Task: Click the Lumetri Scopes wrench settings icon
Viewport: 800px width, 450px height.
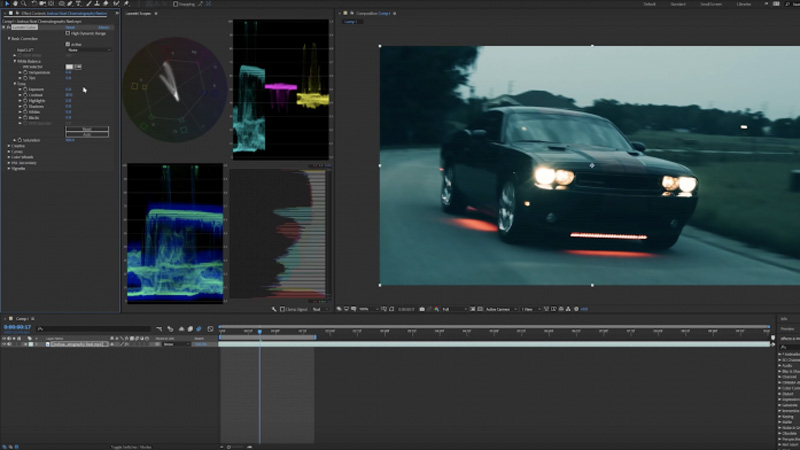Action: (x=274, y=309)
